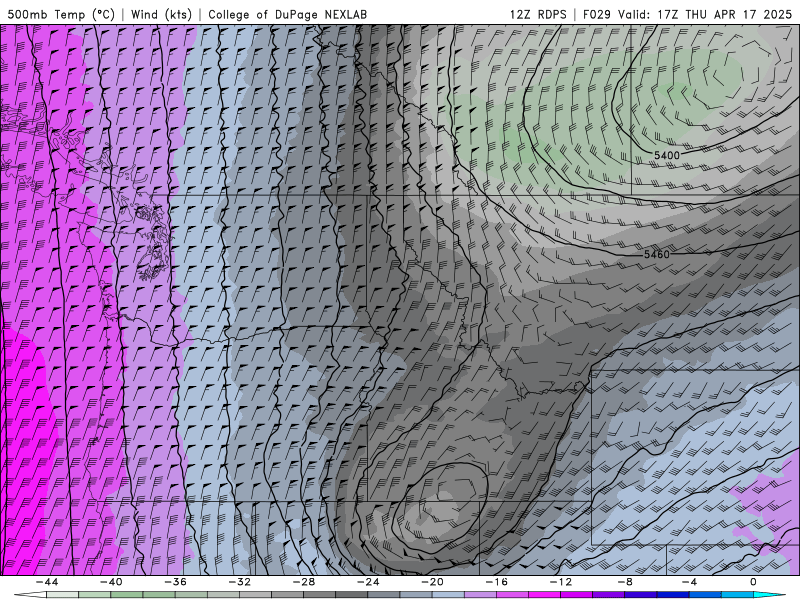The image size is (800, 600).
Task: Click the "College of DuPage NEXLAB" text
Action: pyautogui.click(x=287, y=14)
